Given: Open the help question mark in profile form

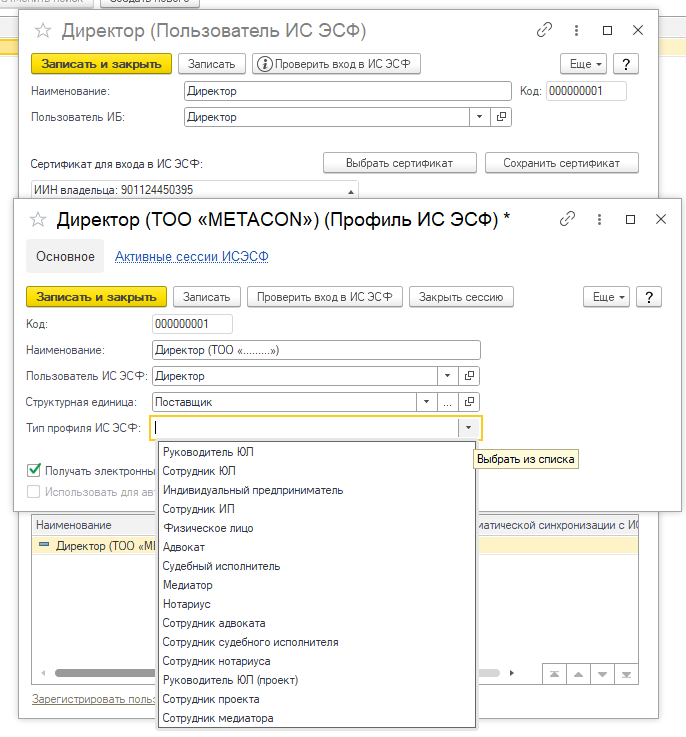Looking at the screenshot, I should [650, 297].
